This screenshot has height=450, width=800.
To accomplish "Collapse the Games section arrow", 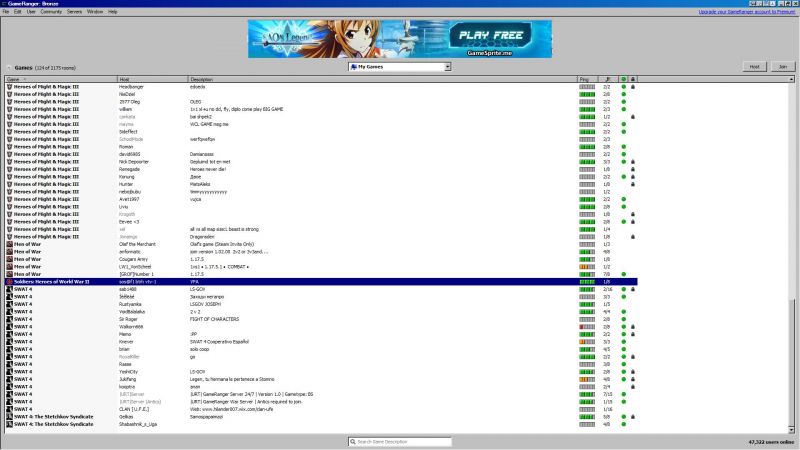I will [9, 68].
